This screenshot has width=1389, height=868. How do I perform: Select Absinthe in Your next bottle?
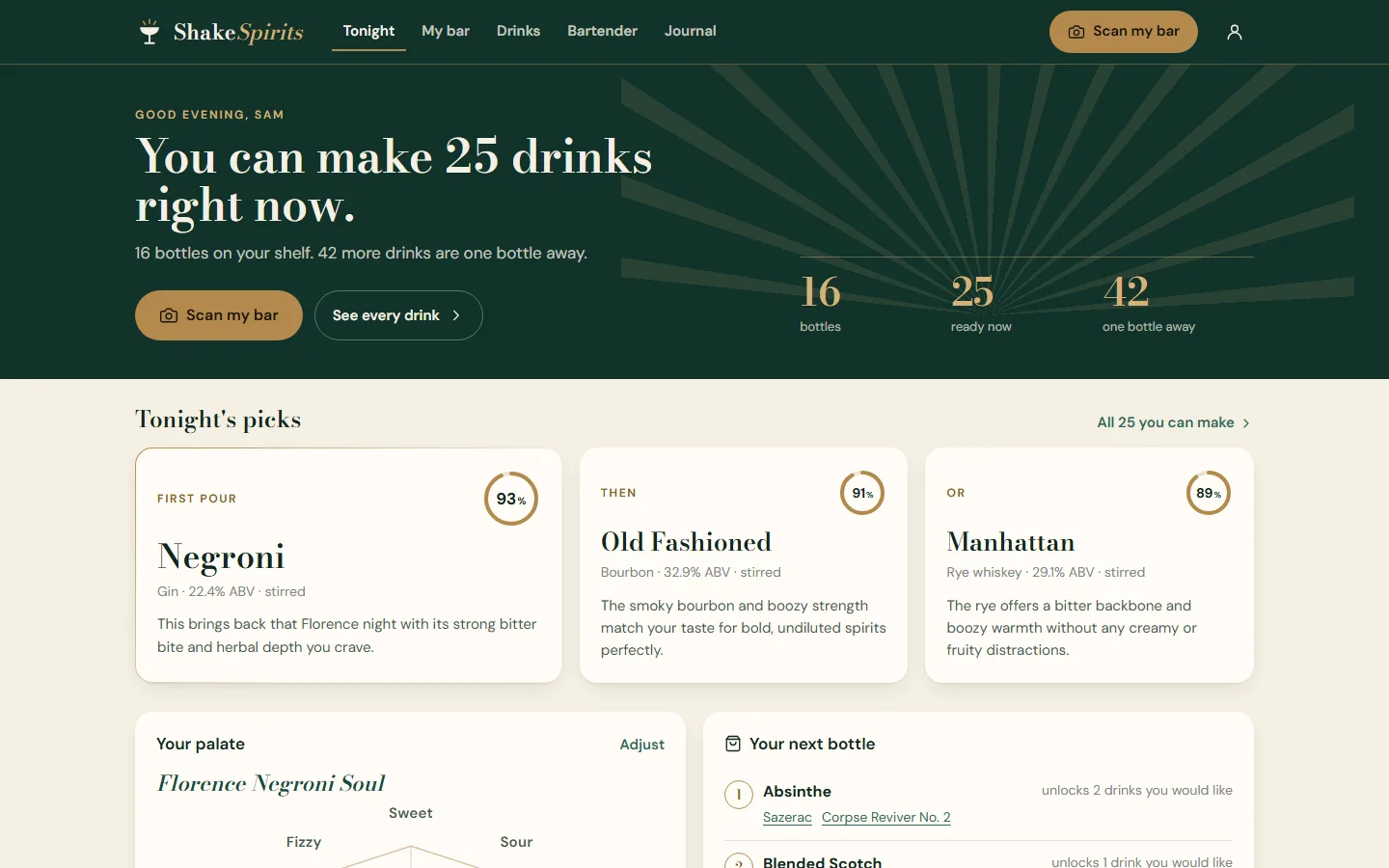pyautogui.click(x=797, y=791)
